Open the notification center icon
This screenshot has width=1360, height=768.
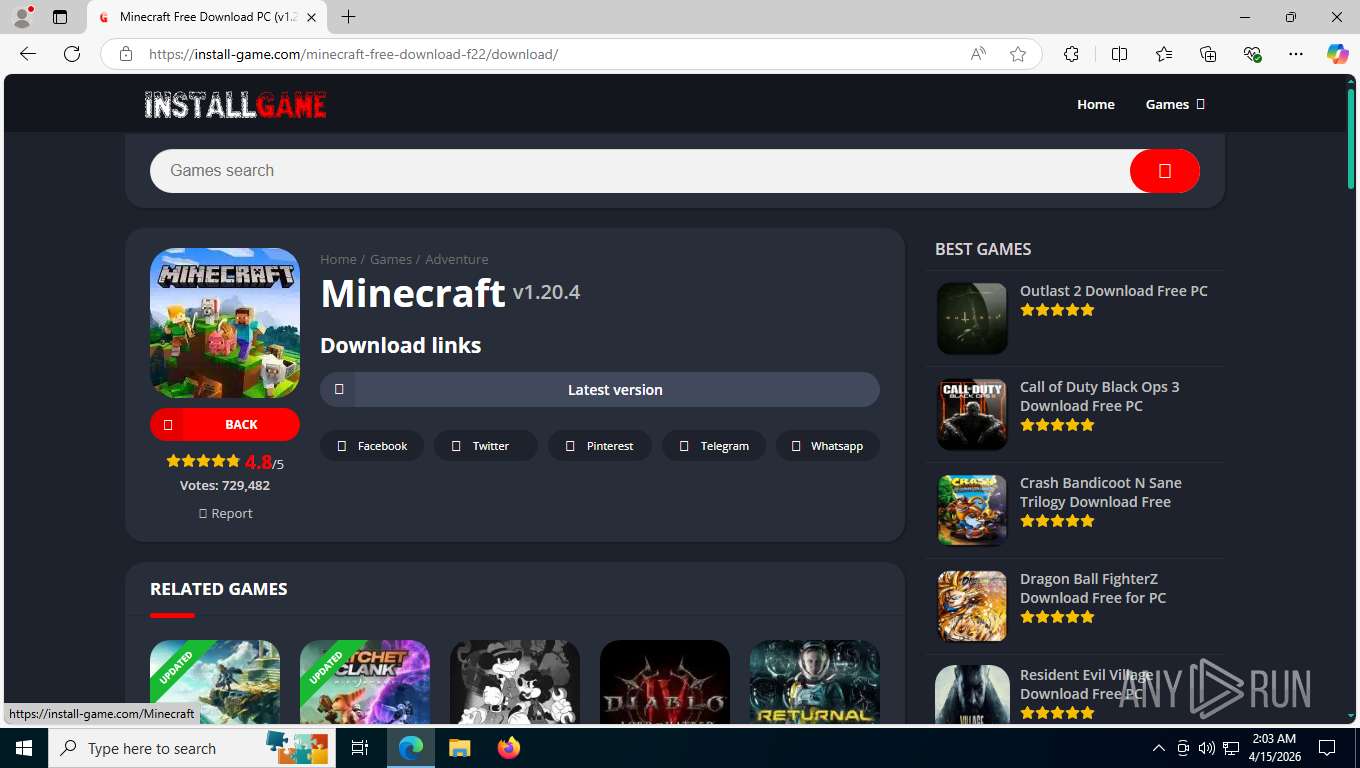[1327, 748]
